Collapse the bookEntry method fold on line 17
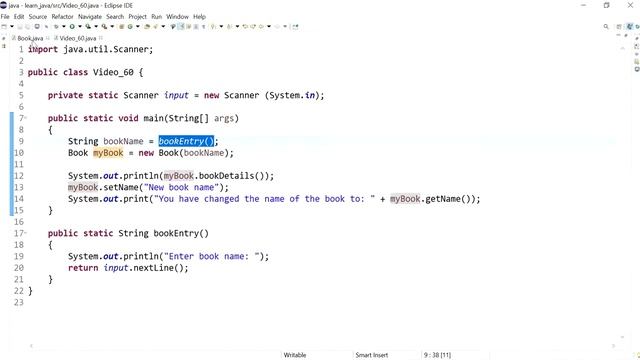 (x=25, y=233)
